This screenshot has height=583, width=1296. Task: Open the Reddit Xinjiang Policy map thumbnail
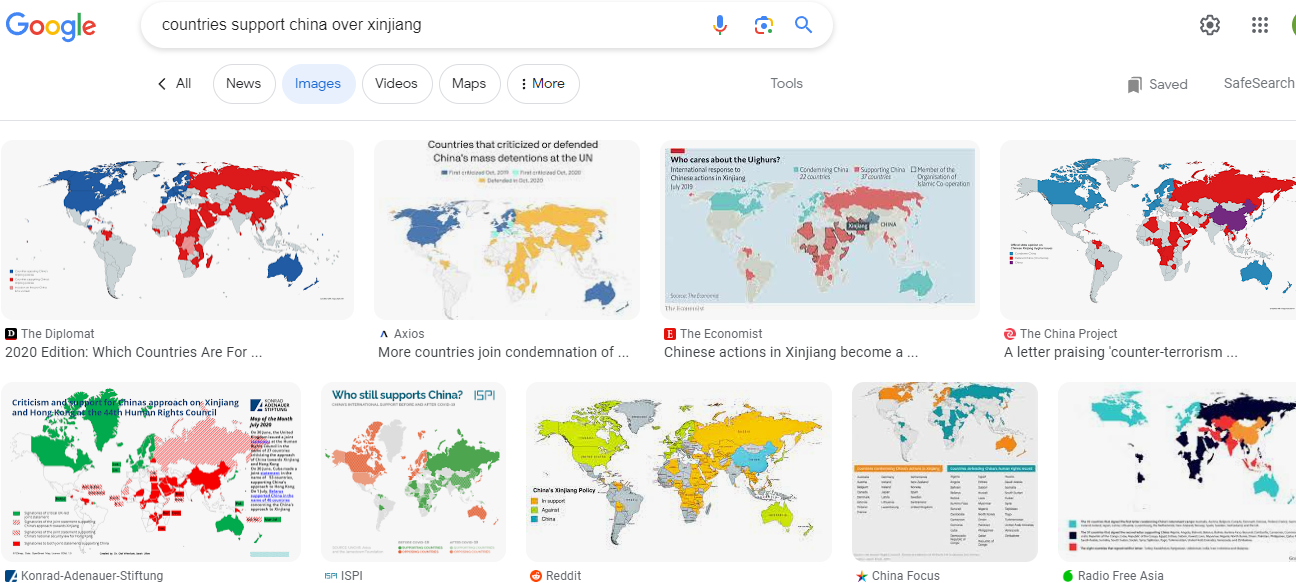(x=679, y=472)
